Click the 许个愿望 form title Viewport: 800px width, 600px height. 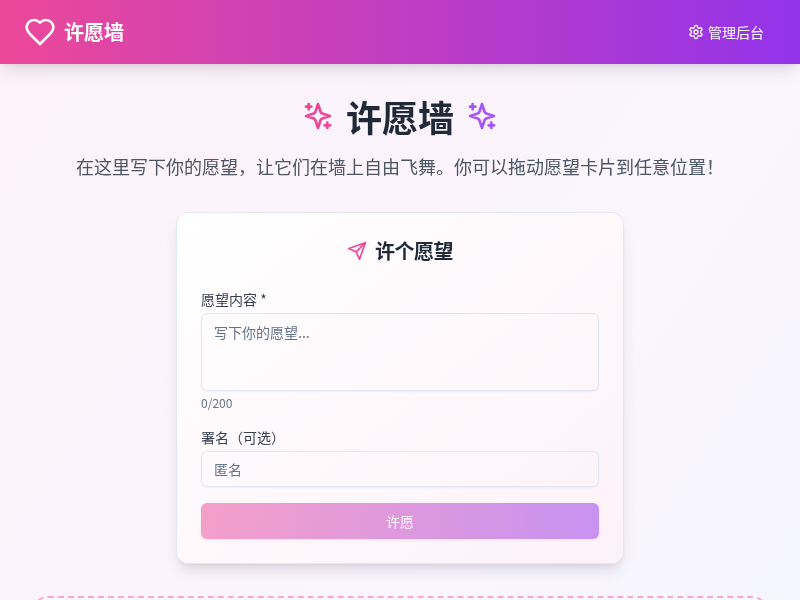pos(413,252)
